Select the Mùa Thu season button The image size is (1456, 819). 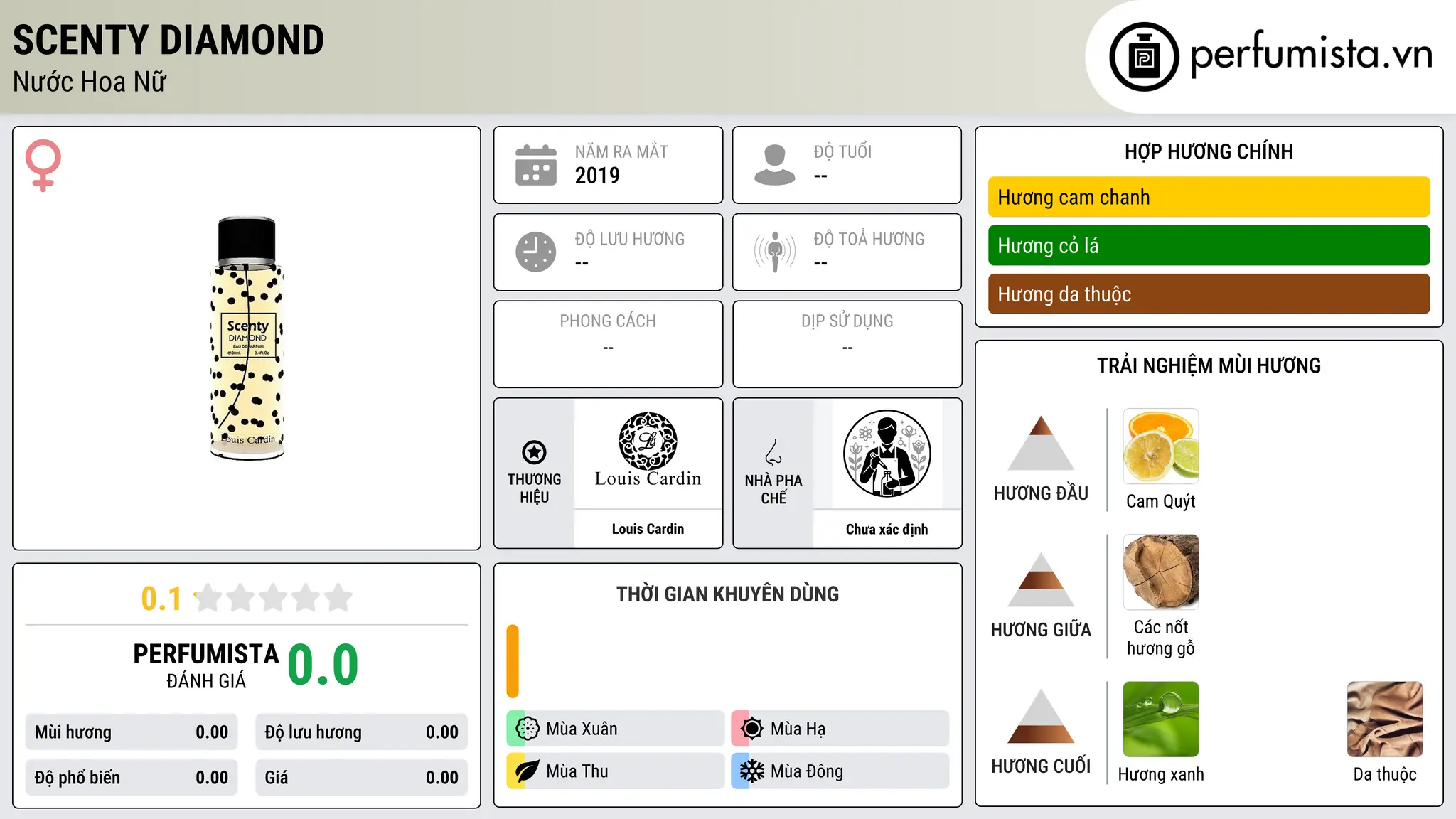tap(616, 771)
